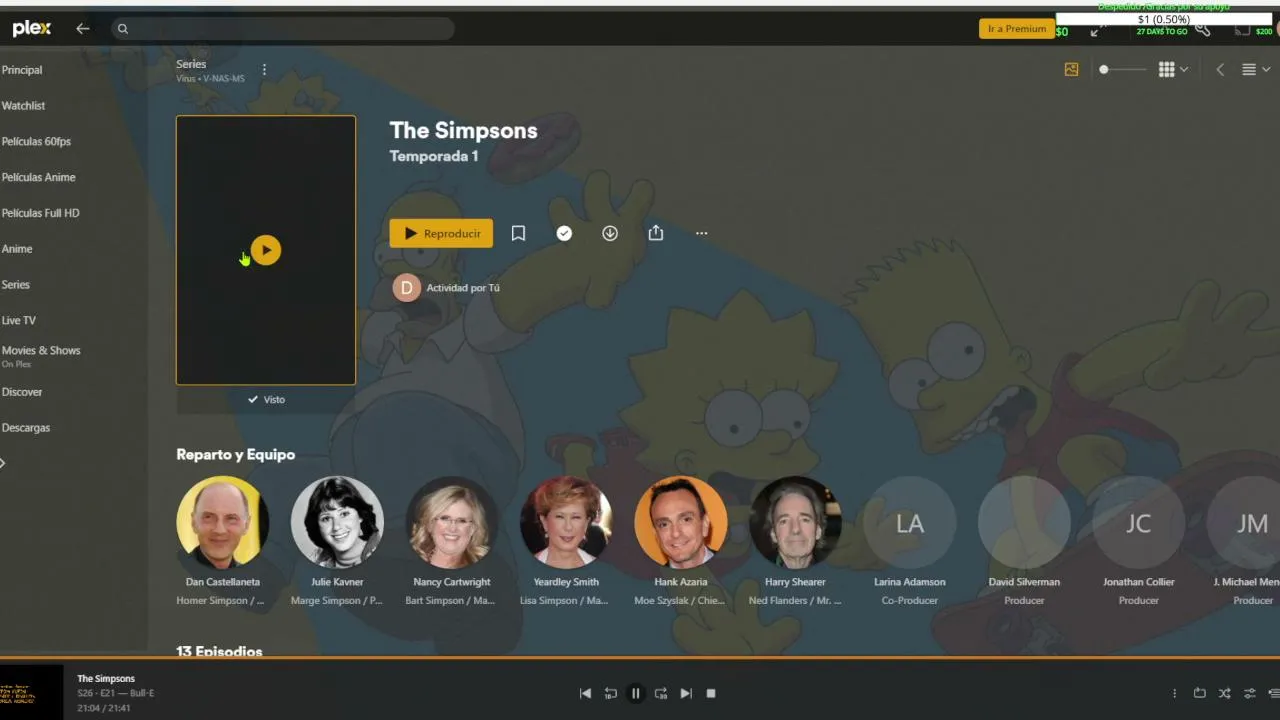The height and width of the screenshot is (720, 1280).
Task: Open the grid view type dropdown
Action: coord(1173,70)
